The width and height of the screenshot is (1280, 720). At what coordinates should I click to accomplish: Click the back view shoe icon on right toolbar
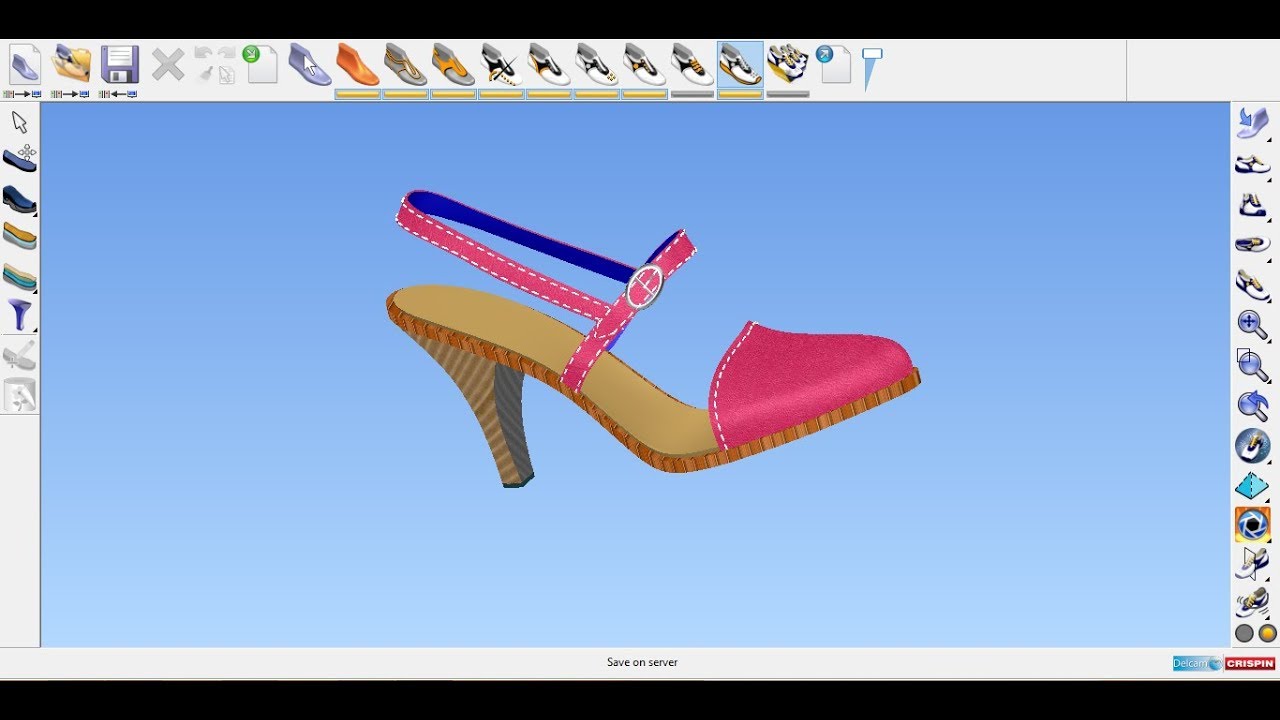1252,205
